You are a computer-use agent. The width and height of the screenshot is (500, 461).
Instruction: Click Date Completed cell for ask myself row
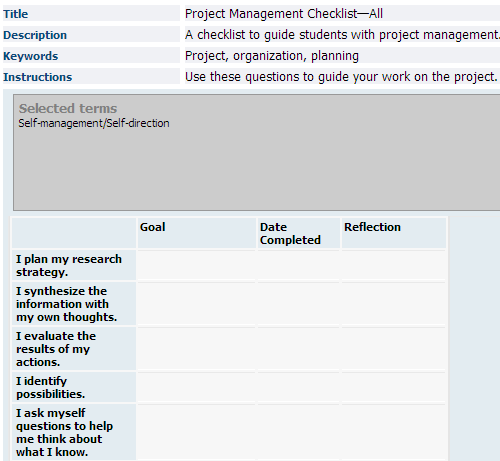tap(298, 432)
